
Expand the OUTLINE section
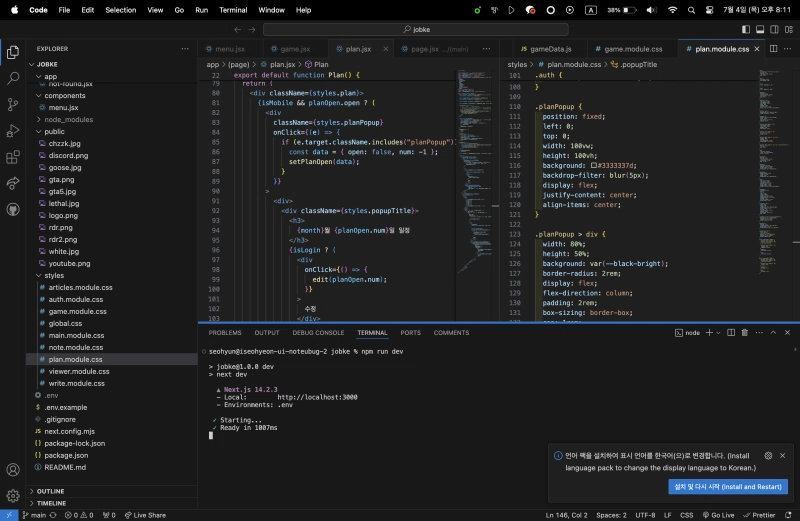tap(50, 491)
